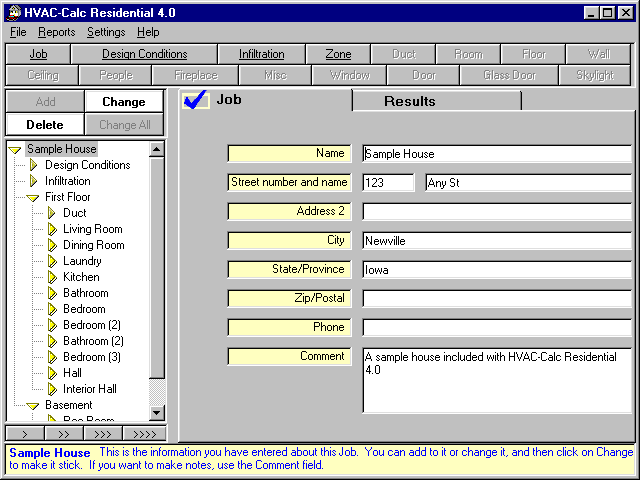Select Bedroom (2) in the tree
The width and height of the screenshot is (640, 480).
pyautogui.click(x=92, y=325)
